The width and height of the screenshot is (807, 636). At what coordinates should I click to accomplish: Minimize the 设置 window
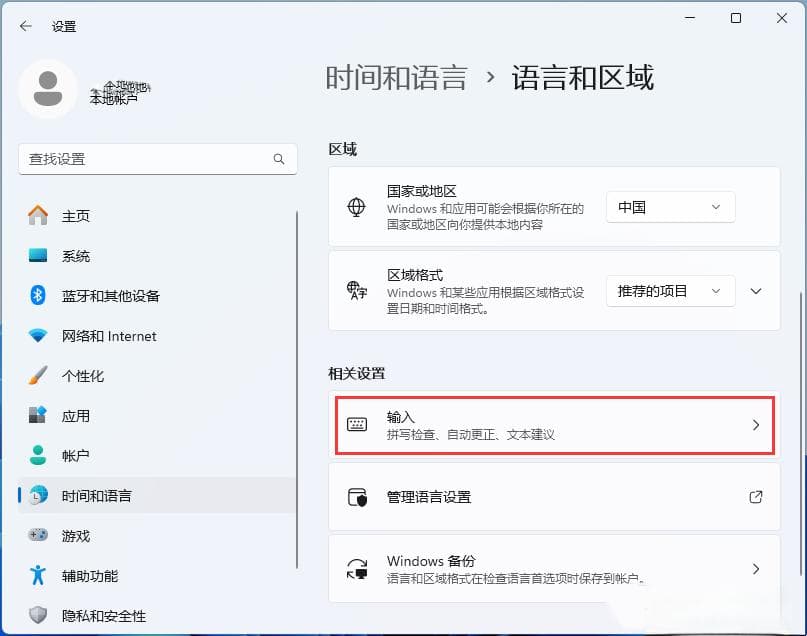690,19
